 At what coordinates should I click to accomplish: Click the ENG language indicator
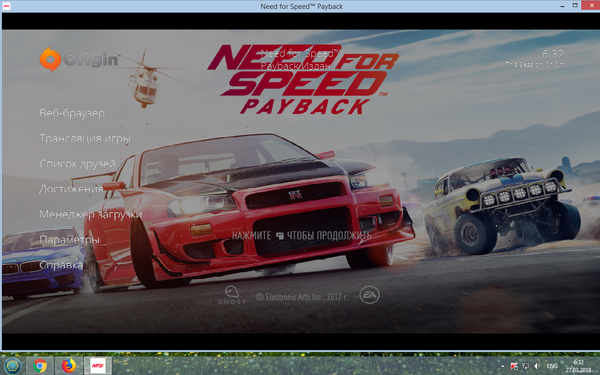point(552,367)
